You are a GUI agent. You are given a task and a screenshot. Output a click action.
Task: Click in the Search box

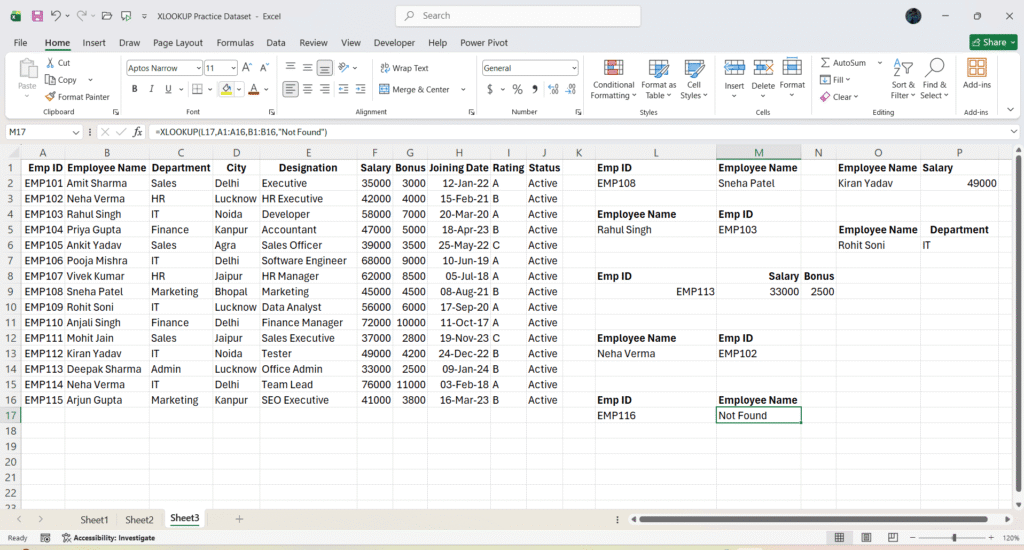[x=518, y=16]
